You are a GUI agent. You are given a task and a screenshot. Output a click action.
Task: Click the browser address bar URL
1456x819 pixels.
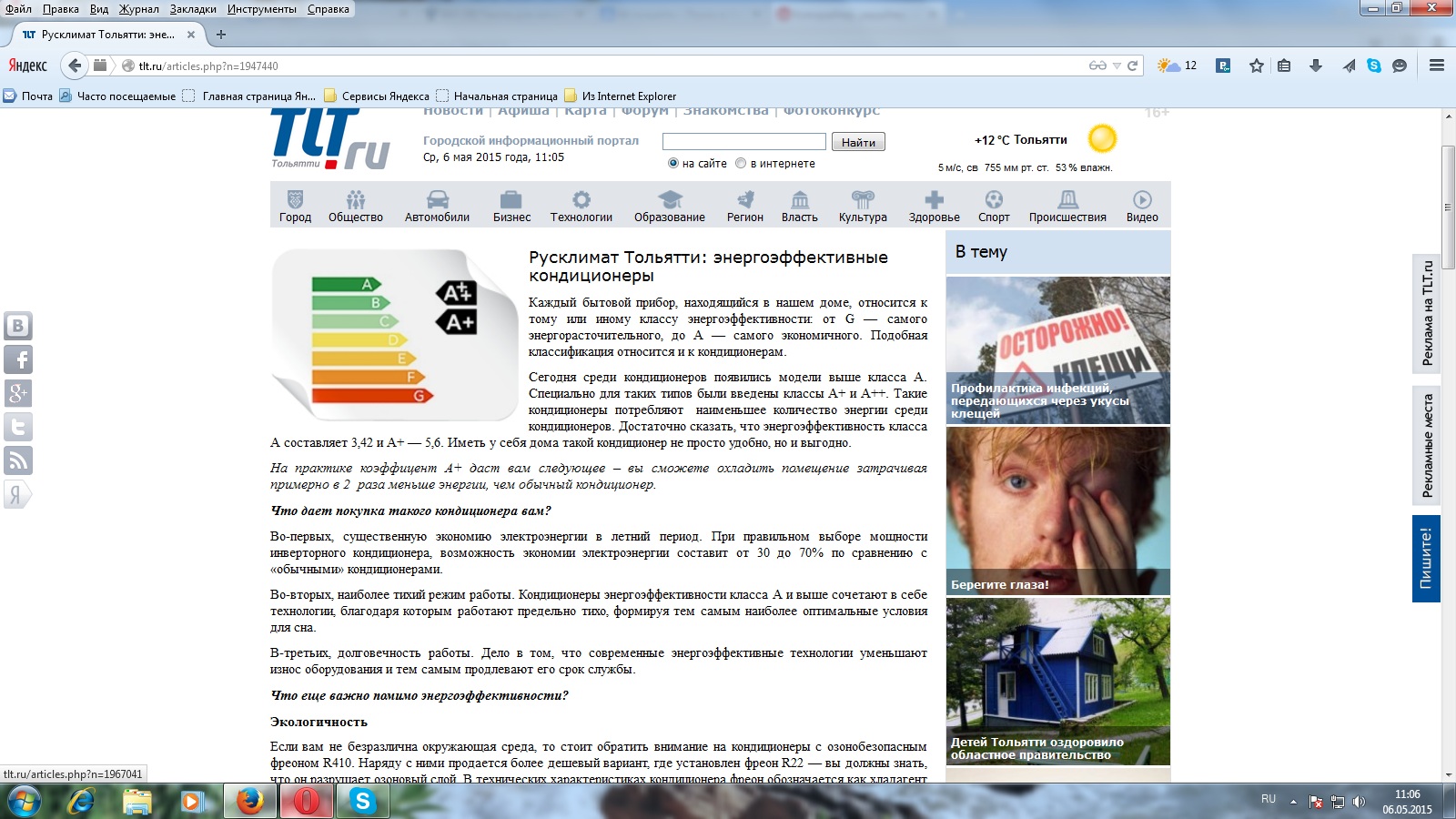point(601,66)
